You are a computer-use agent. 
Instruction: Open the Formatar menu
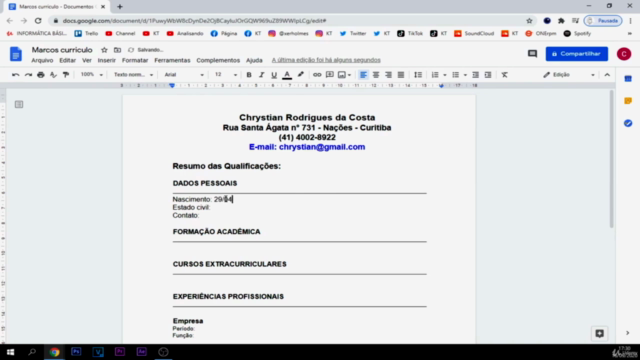click(x=135, y=60)
